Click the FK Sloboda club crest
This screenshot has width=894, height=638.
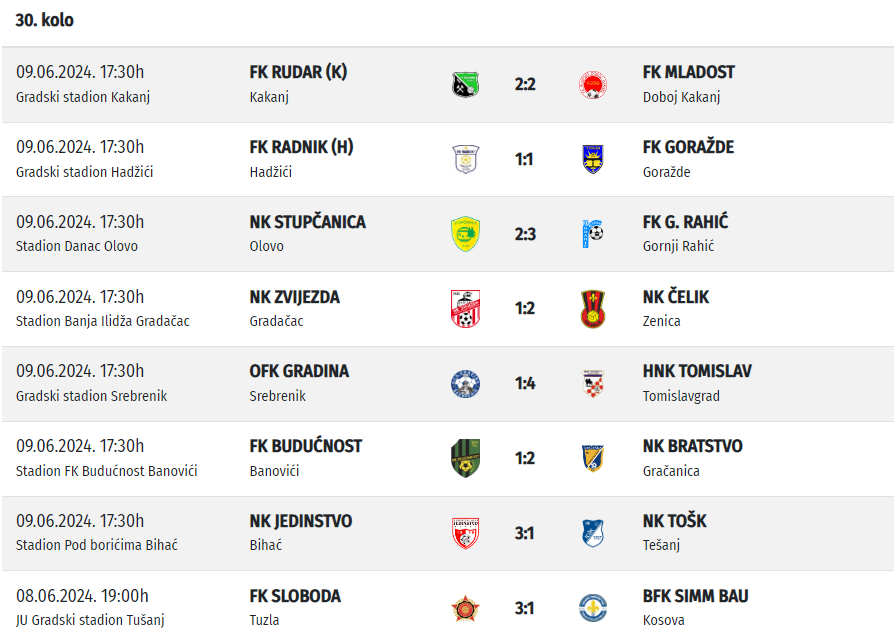pos(465,608)
